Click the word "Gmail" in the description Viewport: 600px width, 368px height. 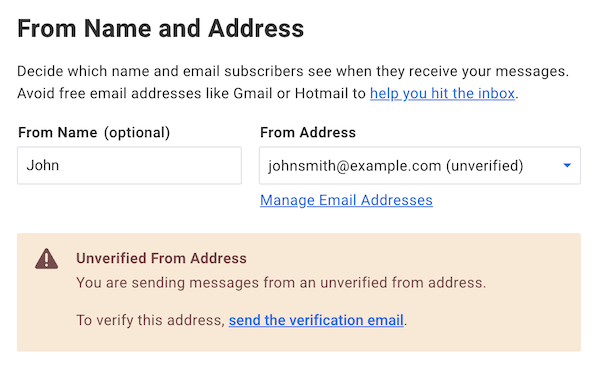(253, 93)
